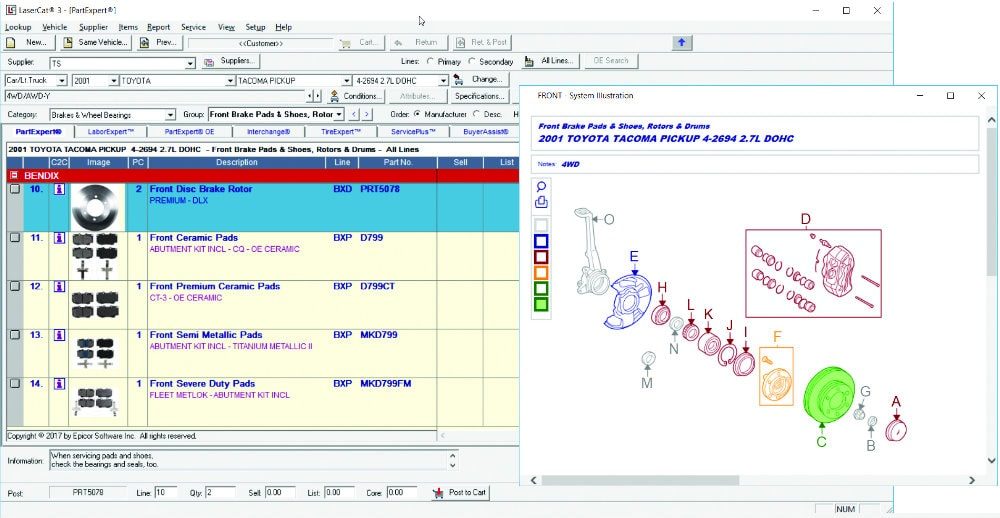Click the Return toolbar button
This screenshot has height=518, width=1000.
click(418, 43)
